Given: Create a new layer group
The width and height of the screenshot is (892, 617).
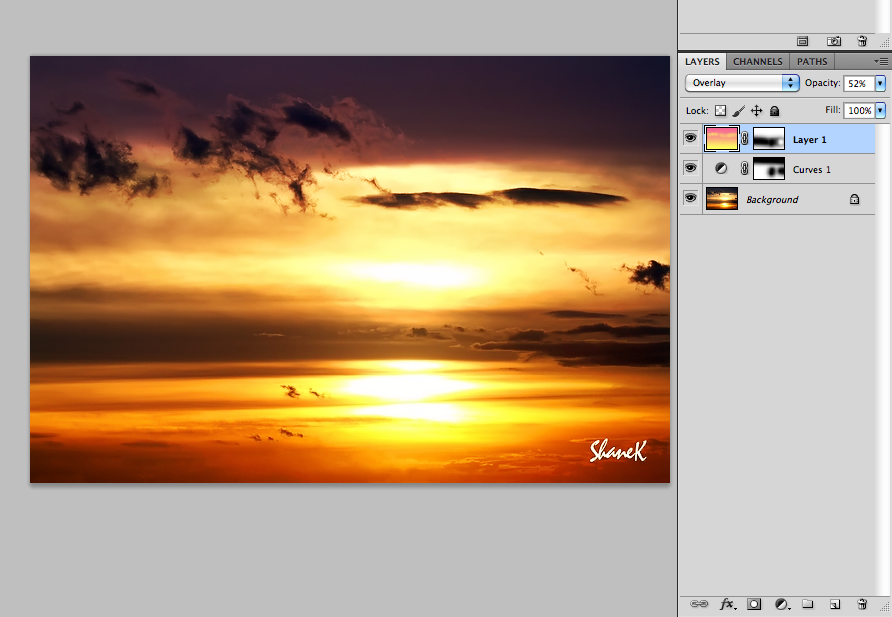Looking at the screenshot, I should [808, 604].
